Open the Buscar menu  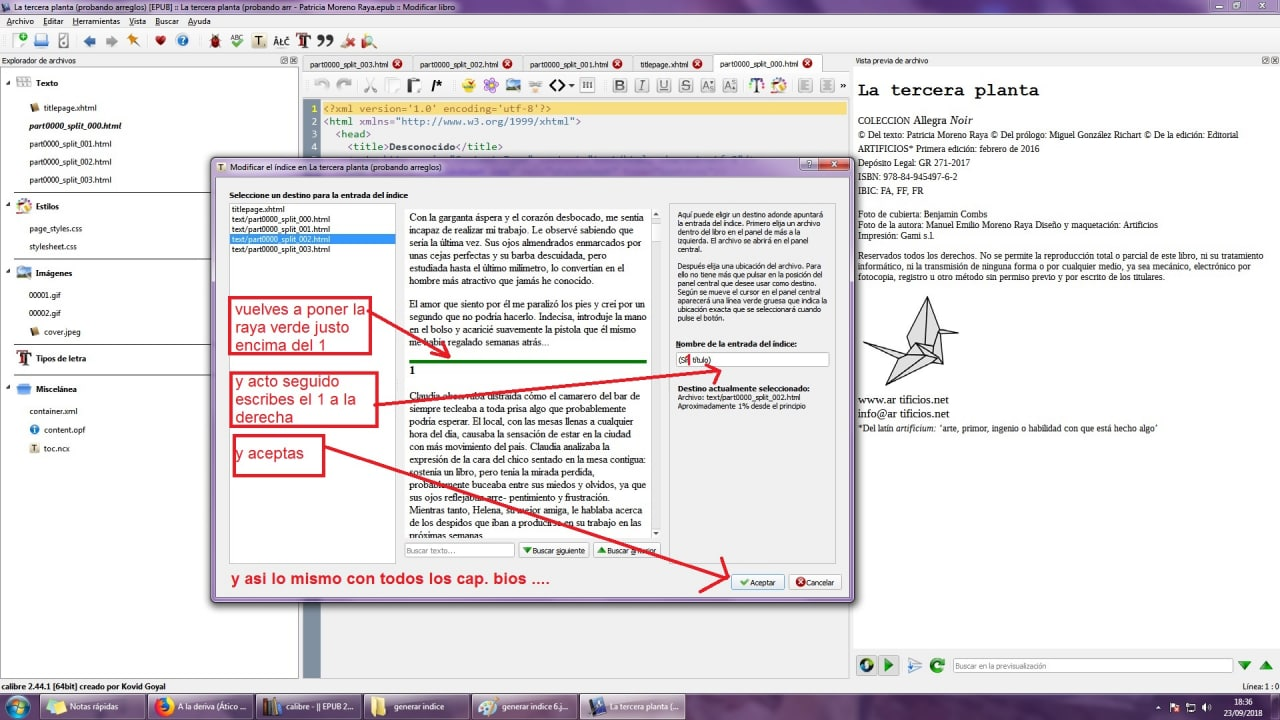tap(168, 20)
